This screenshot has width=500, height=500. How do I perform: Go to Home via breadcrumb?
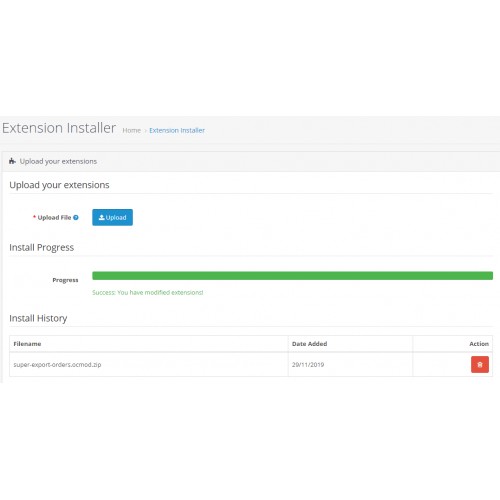[x=132, y=130]
